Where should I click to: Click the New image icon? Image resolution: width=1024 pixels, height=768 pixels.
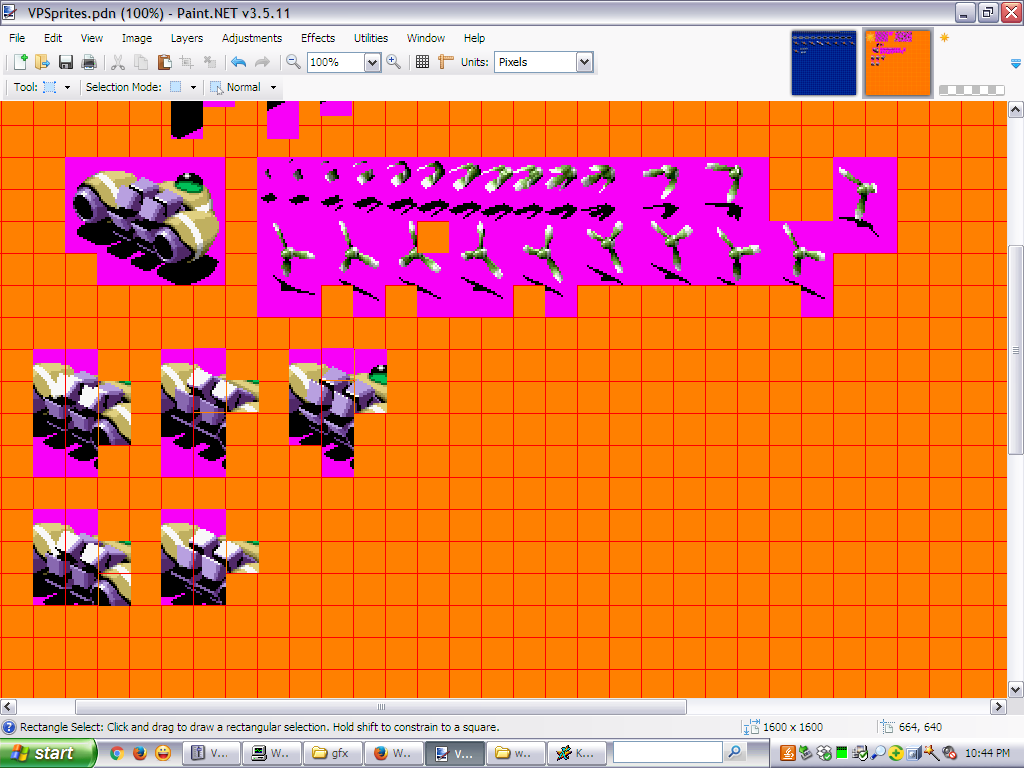pos(20,62)
